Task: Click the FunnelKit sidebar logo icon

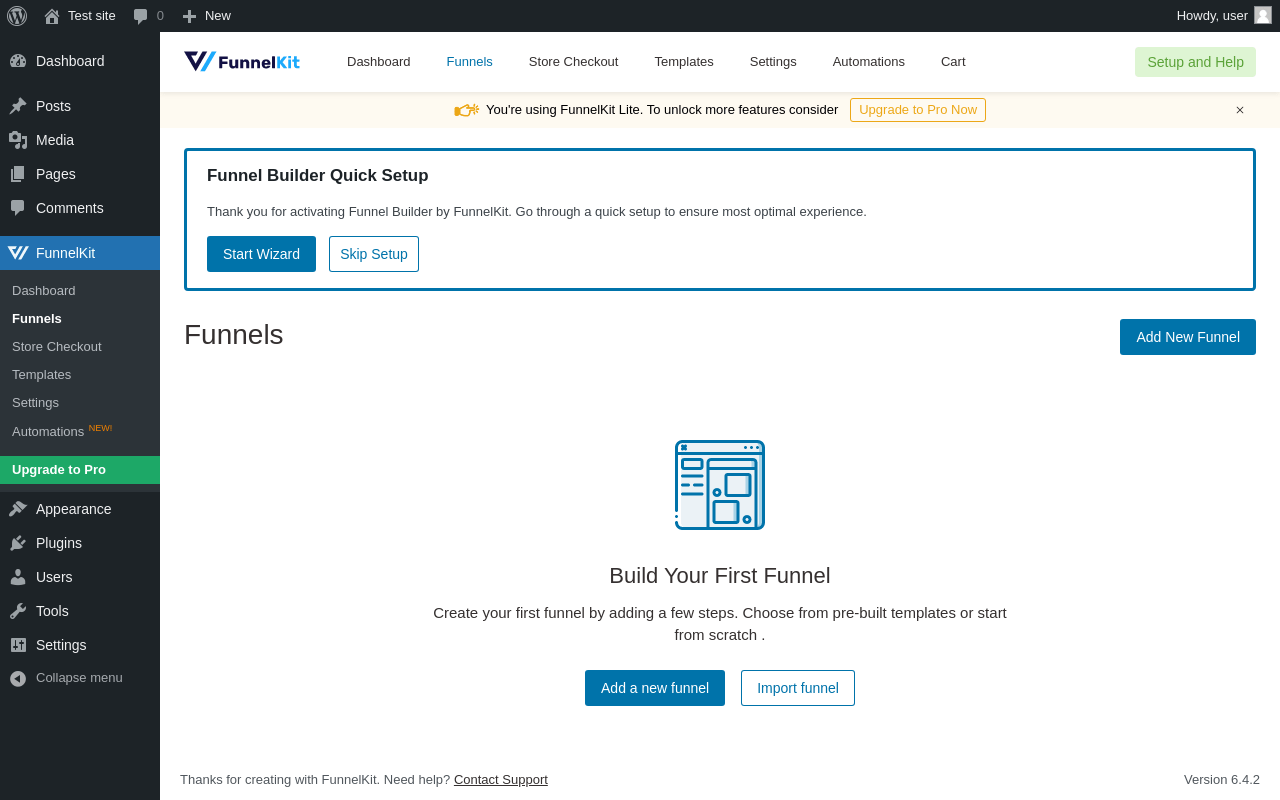Action: pos(18,253)
